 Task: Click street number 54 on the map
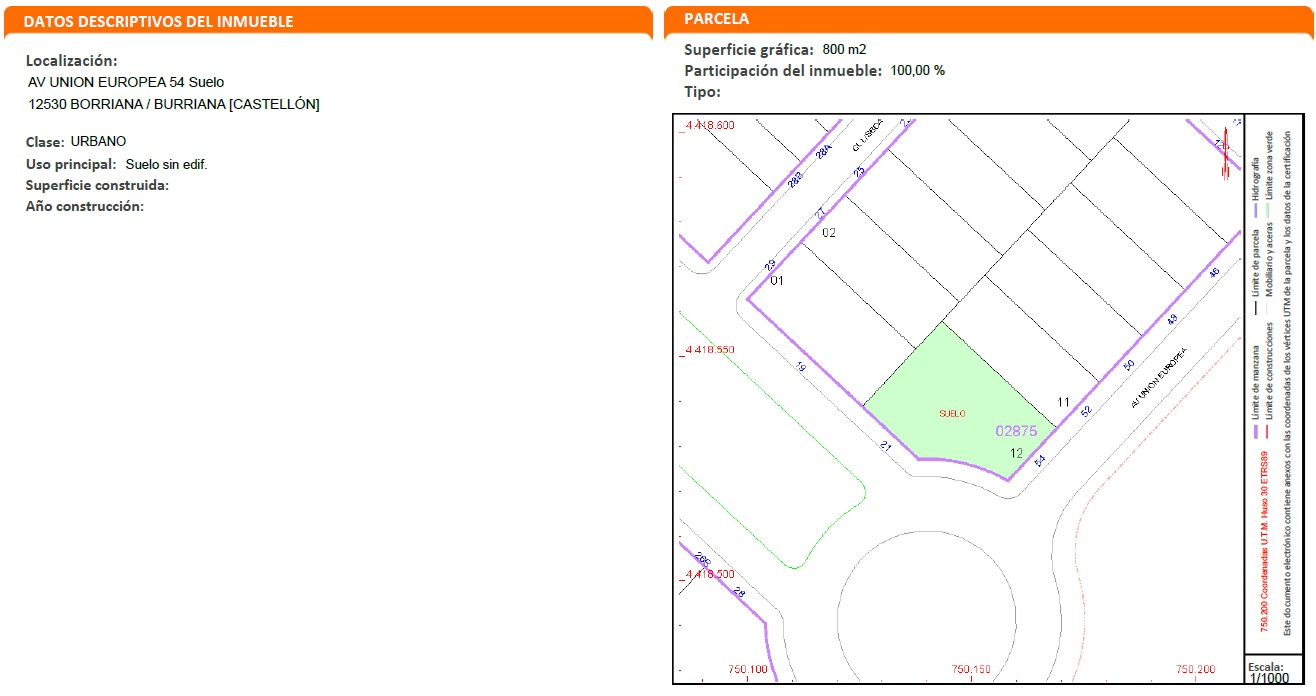[x=1039, y=461]
